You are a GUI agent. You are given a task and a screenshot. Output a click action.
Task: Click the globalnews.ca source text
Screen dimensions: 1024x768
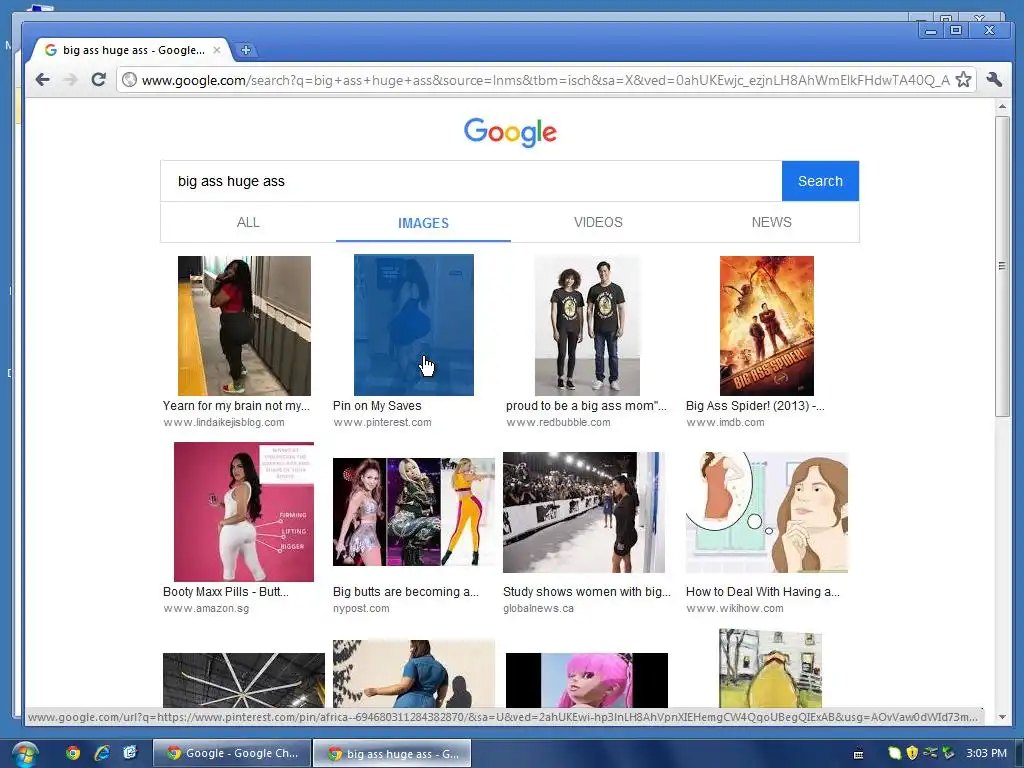(x=538, y=609)
